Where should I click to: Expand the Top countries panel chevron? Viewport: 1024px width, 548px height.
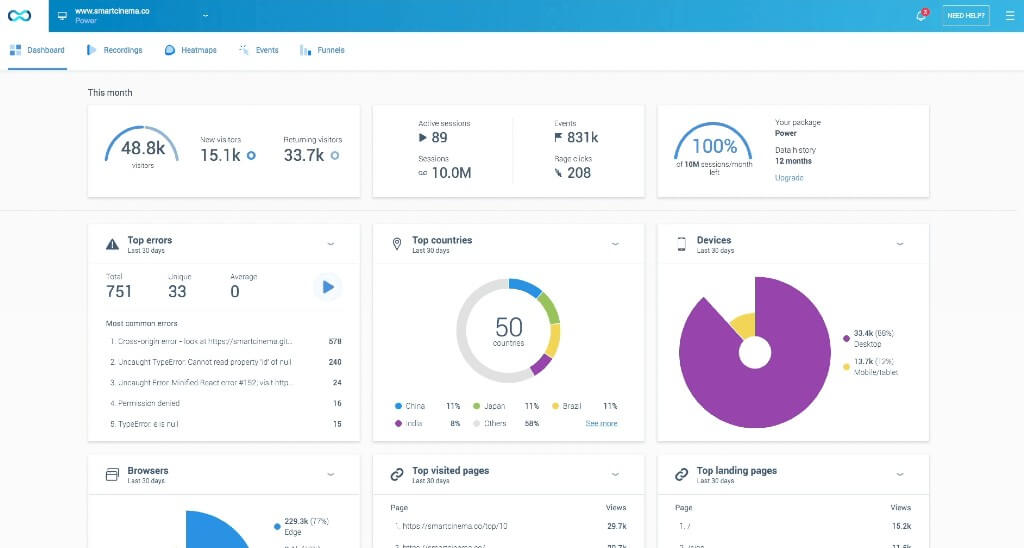(x=615, y=244)
